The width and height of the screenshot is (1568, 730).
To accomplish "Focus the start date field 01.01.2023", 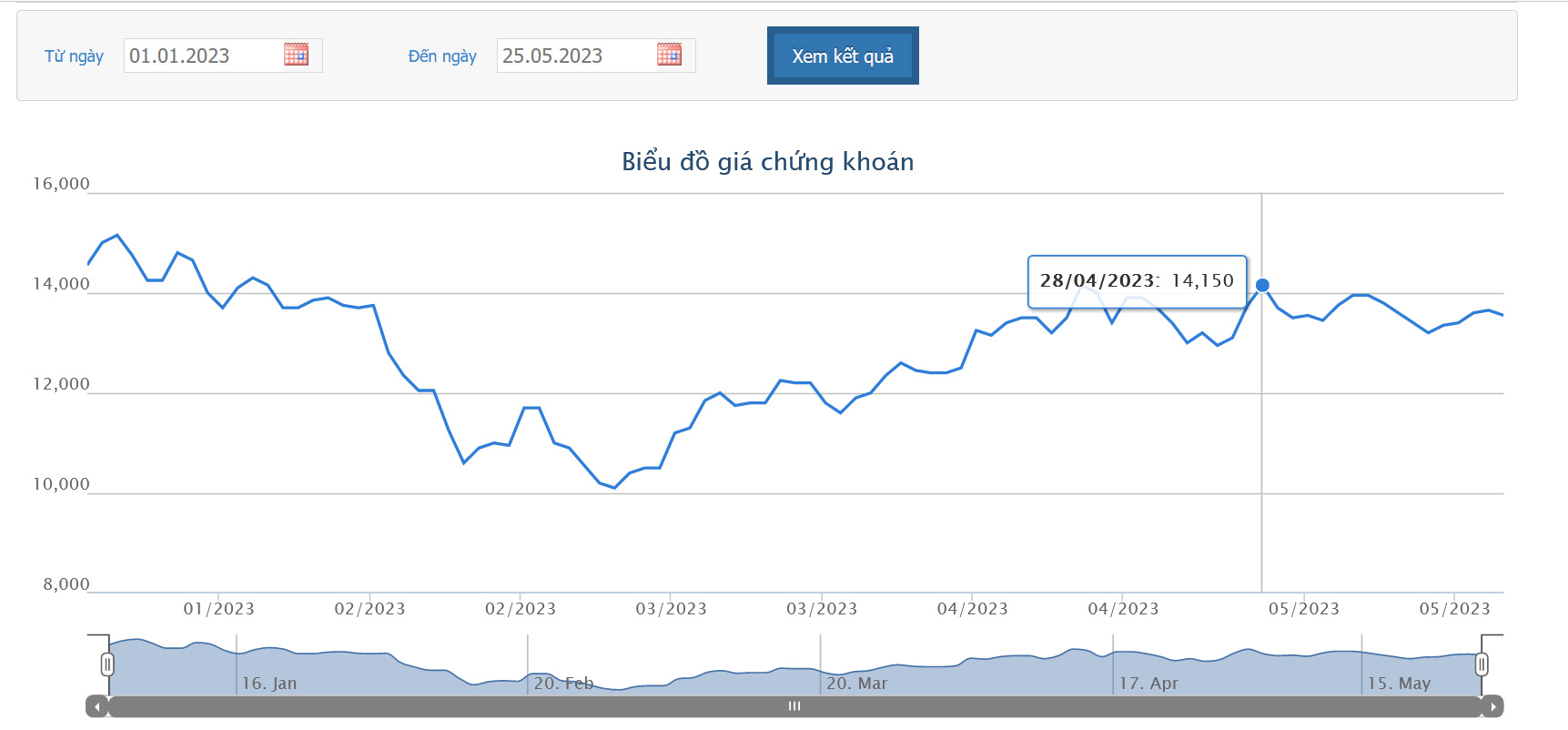I will coord(202,56).
